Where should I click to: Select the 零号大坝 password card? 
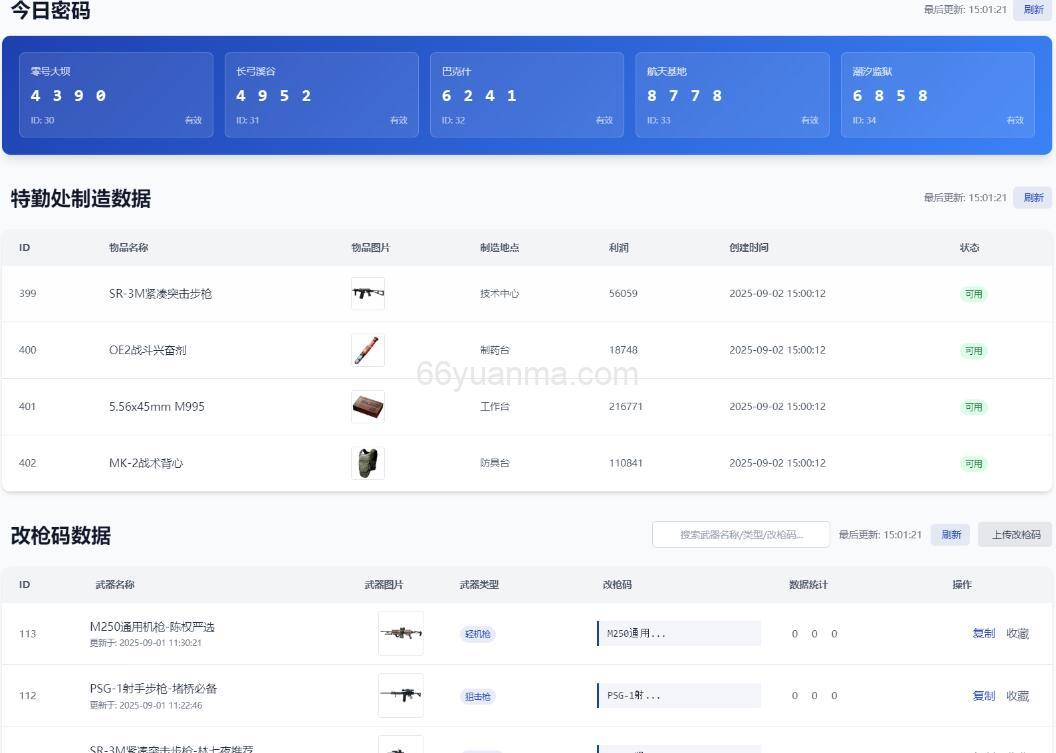click(x=116, y=95)
